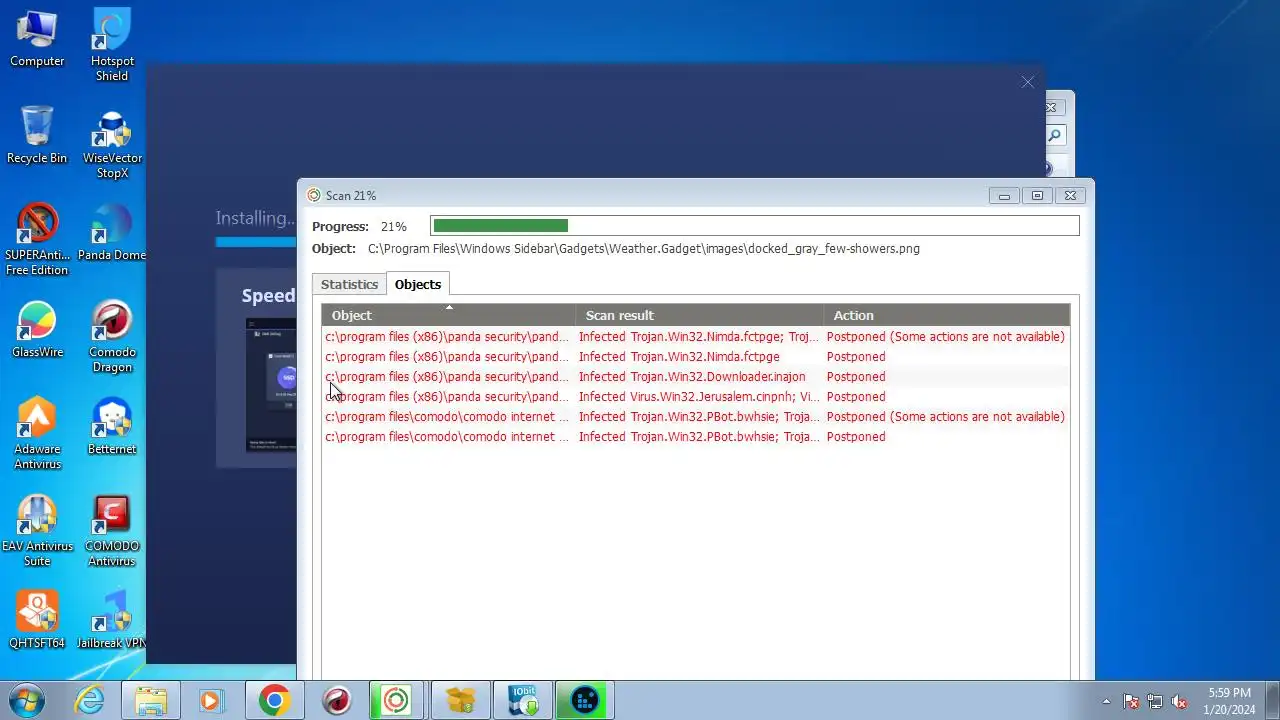Switch to the green scanner taskbar button

(397, 701)
